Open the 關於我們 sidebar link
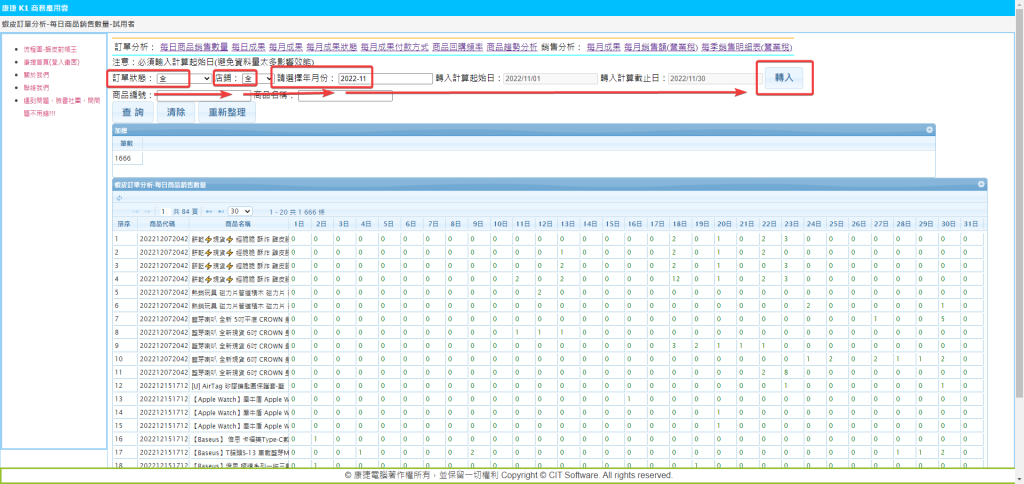The height and width of the screenshot is (484, 1024). pos(36,74)
